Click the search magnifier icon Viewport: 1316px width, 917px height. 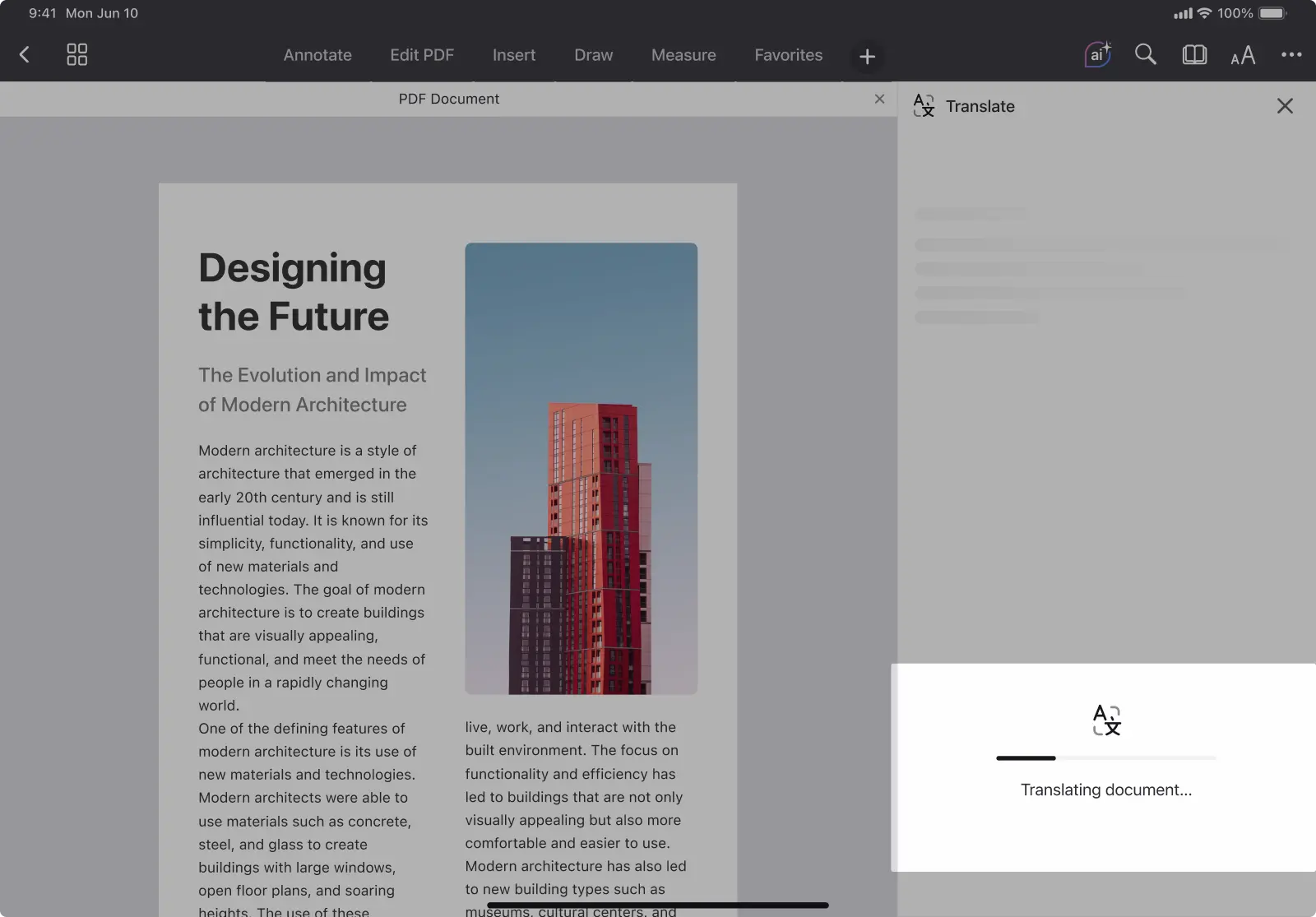(x=1145, y=55)
